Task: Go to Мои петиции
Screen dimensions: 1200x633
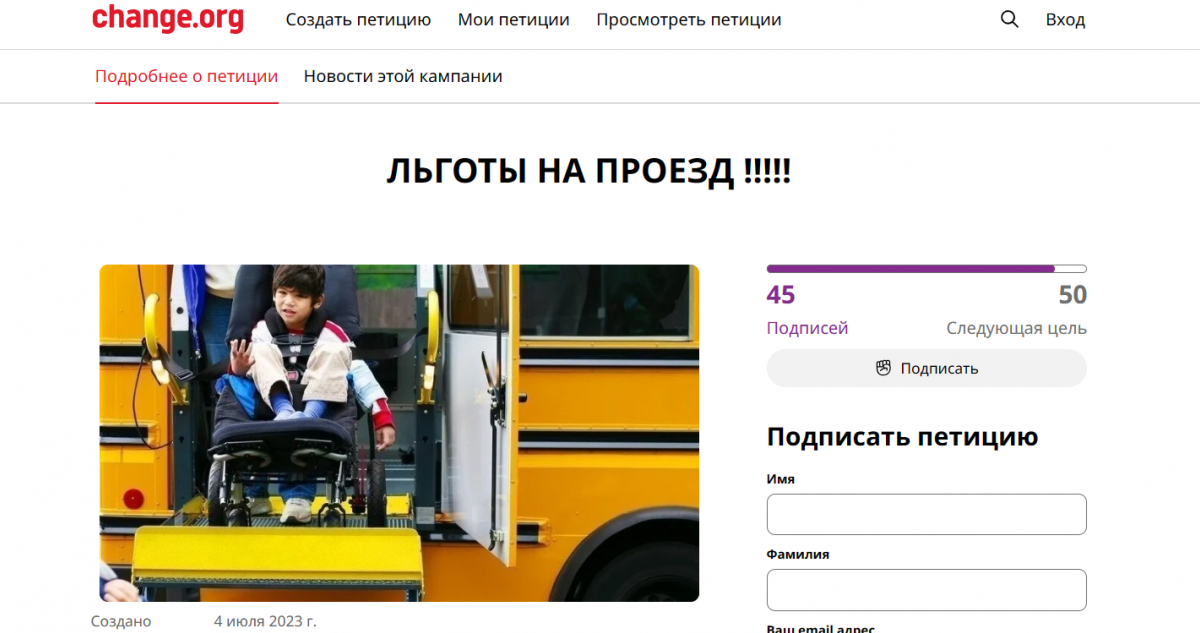Action: tap(513, 20)
